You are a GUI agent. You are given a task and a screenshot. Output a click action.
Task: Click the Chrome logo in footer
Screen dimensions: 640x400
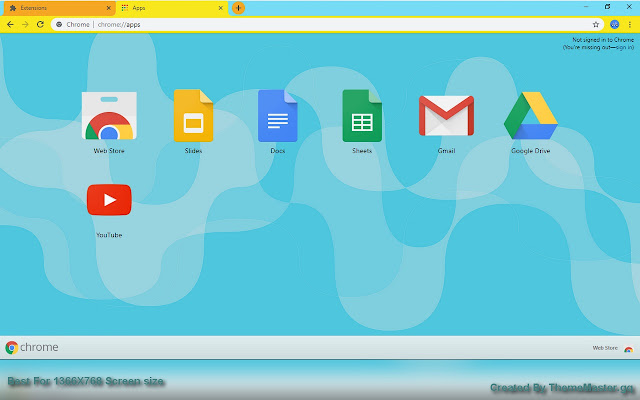coord(32,347)
